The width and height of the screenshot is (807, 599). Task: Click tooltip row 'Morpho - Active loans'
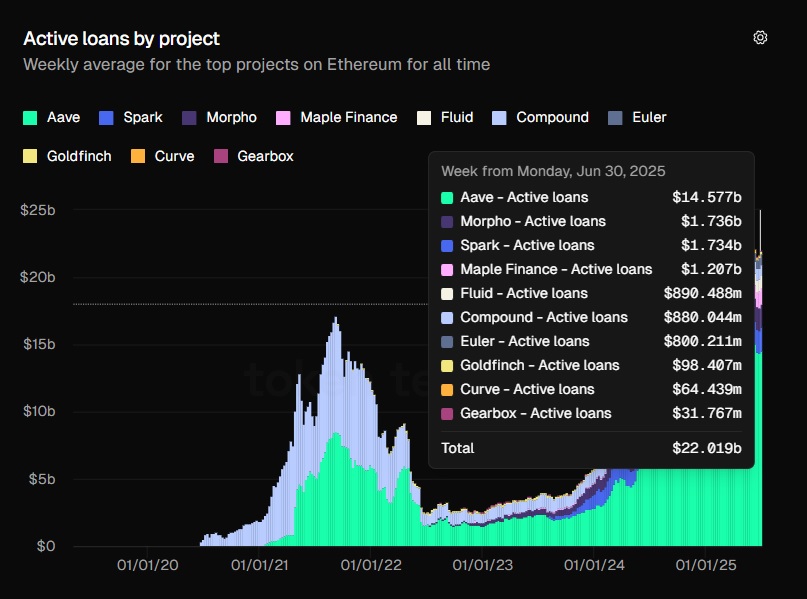click(x=591, y=221)
